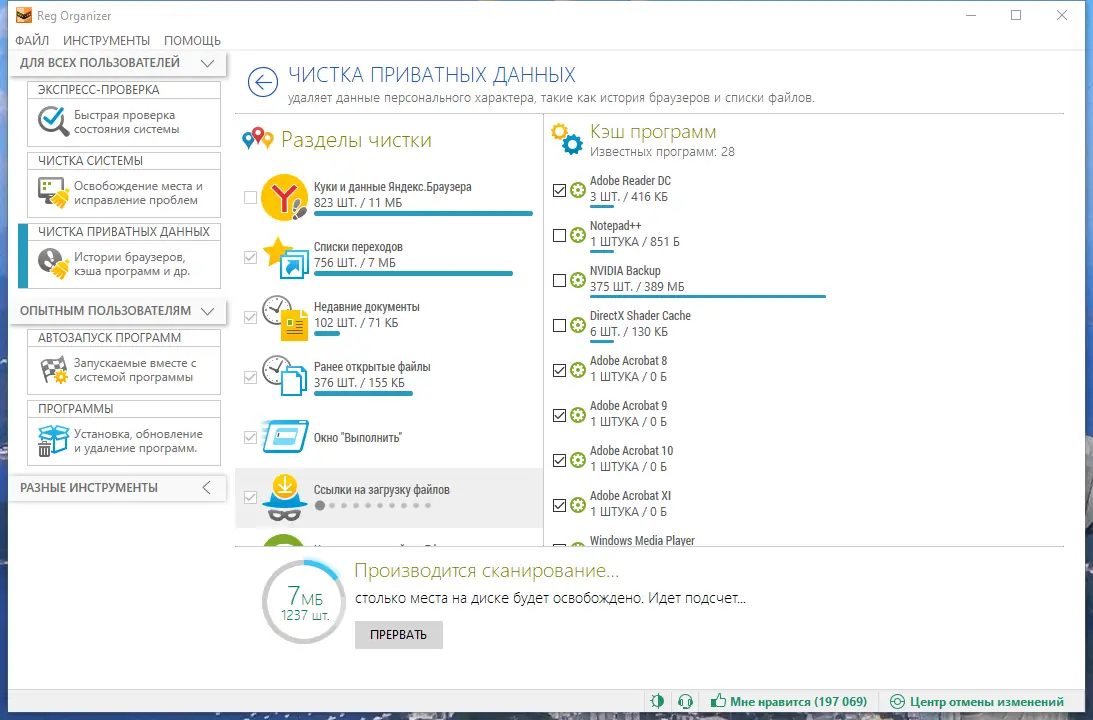Image resolution: width=1093 pixels, height=720 pixels.
Task: Collapse the ДЛЯ ВСЕХ ПОЛЬЗОВАТЕЛЕЙ section
Action: pyautogui.click(x=207, y=63)
